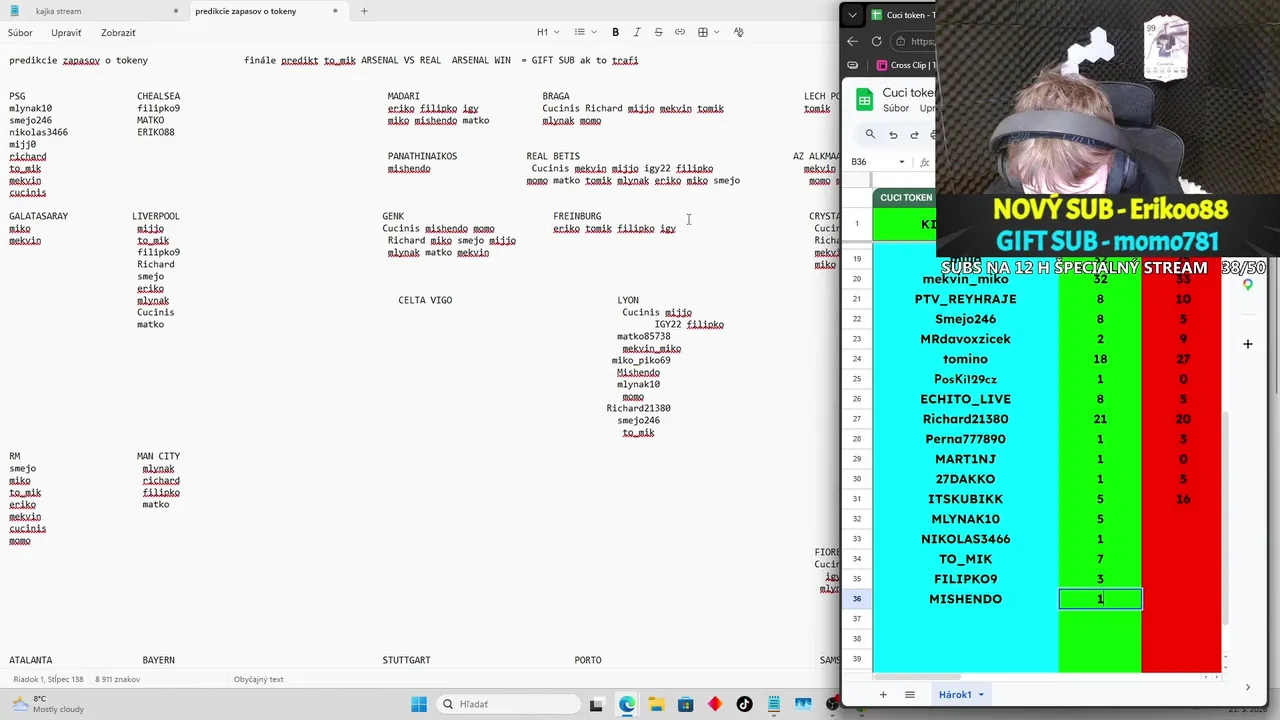Open the Súbor menu in Notepad
The image size is (1280, 720).
[20, 33]
